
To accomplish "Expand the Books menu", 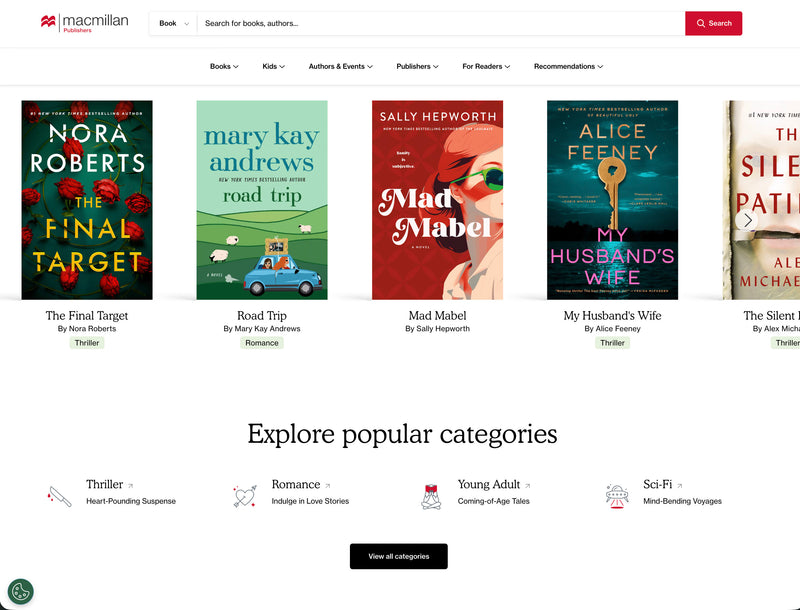I will [224, 66].
